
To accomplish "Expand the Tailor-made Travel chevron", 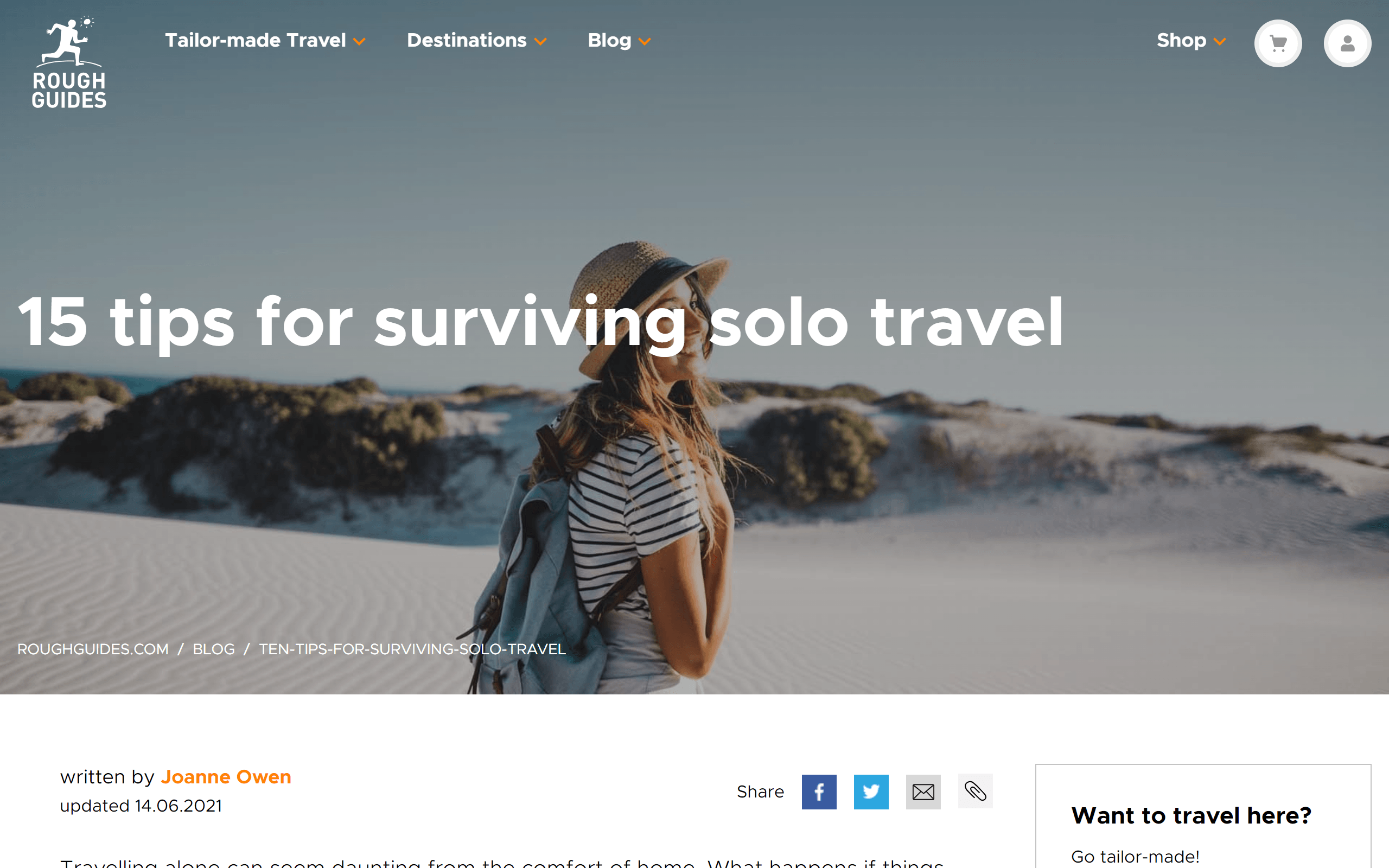I will coord(359,41).
